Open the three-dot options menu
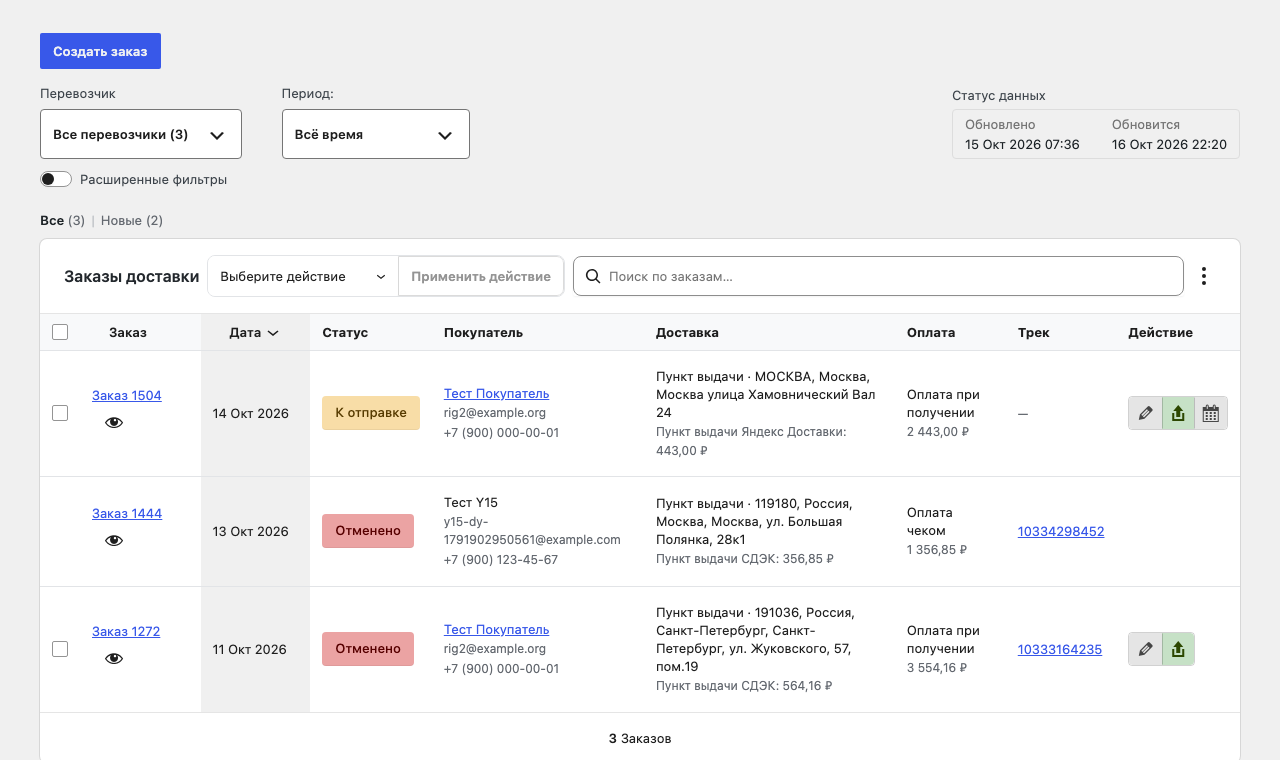 coord(1204,276)
